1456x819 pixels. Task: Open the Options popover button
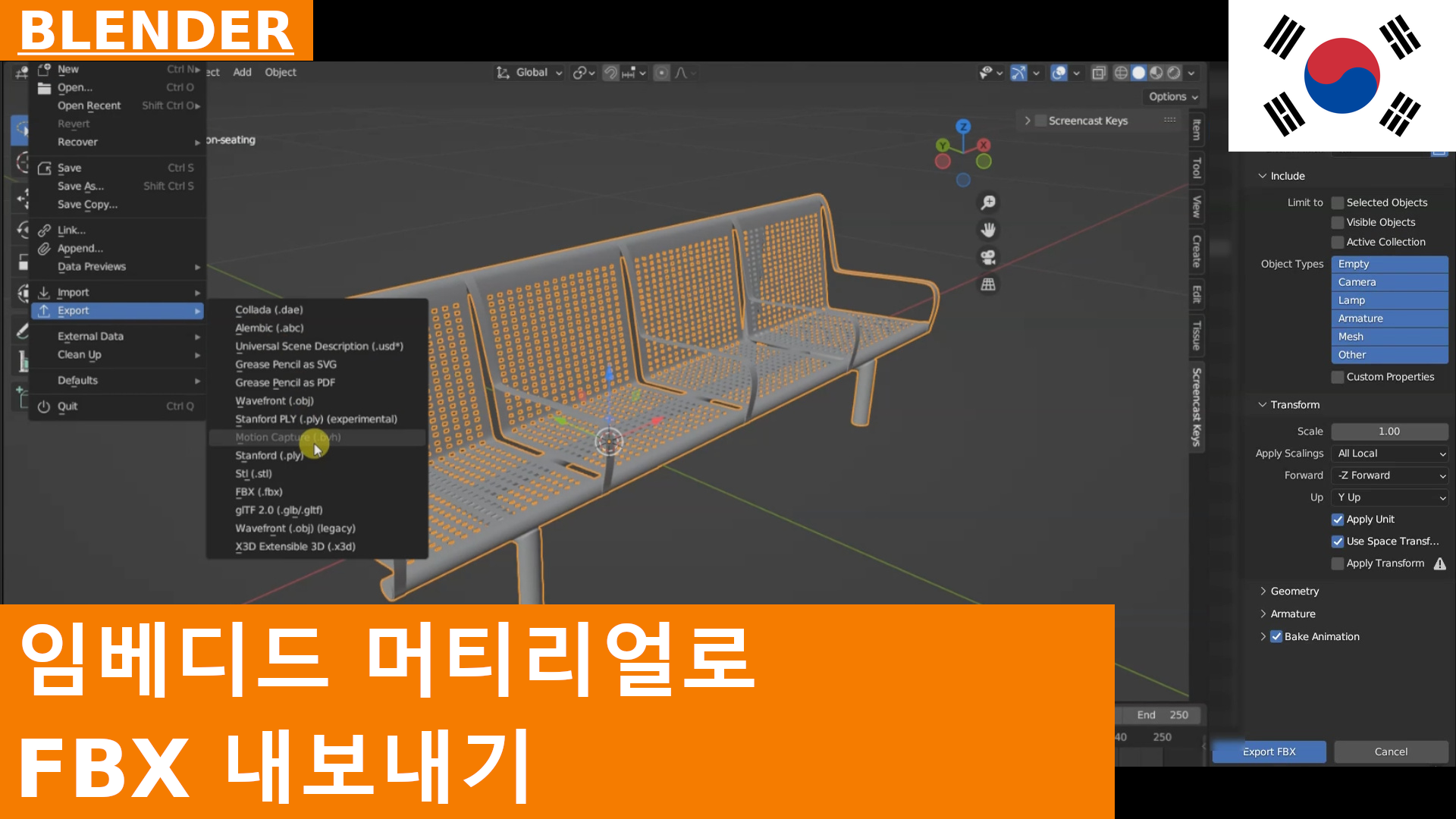1172,96
